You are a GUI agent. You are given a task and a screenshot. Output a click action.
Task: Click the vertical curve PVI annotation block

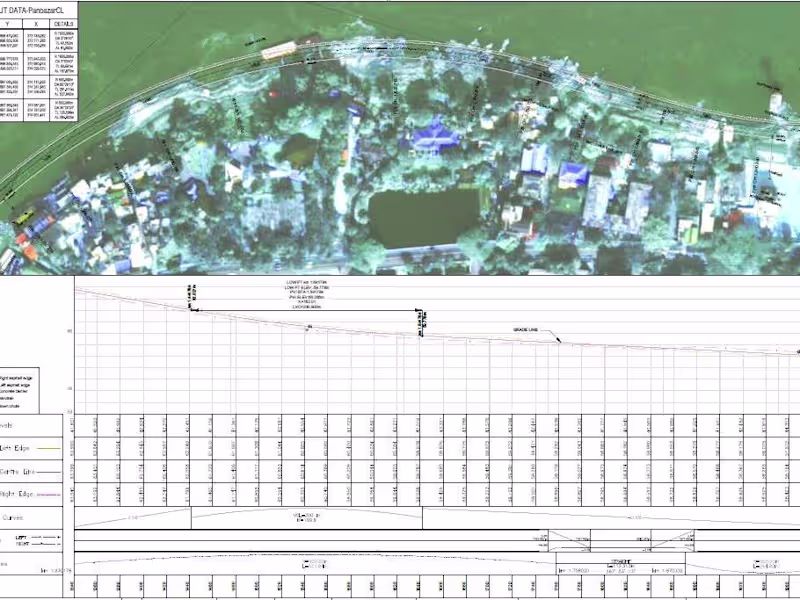tap(305, 293)
